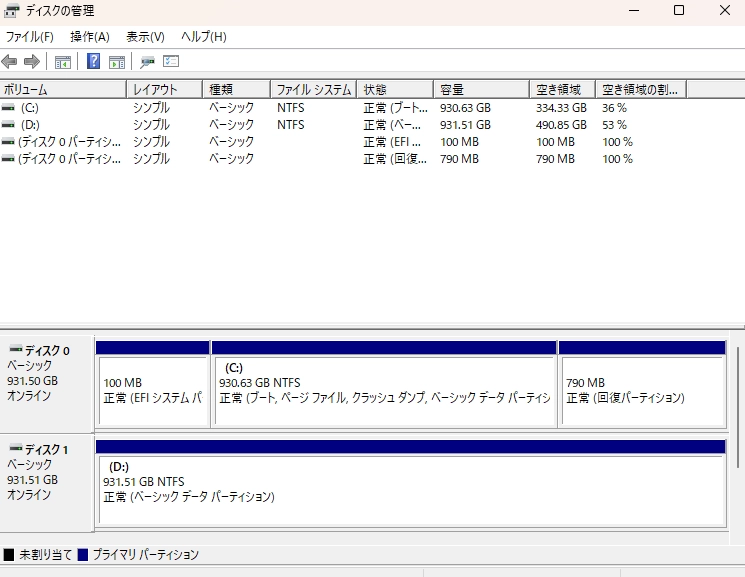Select the 790 MB recovery partition block
The width and height of the screenshot is (745, 577).
[x=641, y=390]
